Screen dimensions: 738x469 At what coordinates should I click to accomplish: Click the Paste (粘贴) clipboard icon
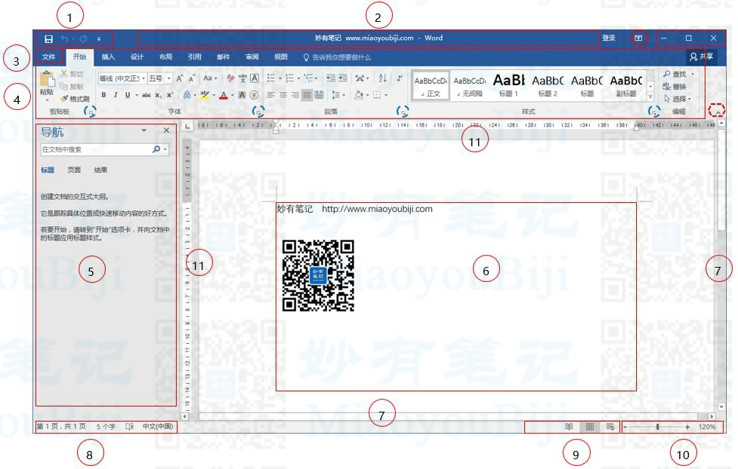click(46, 84)
